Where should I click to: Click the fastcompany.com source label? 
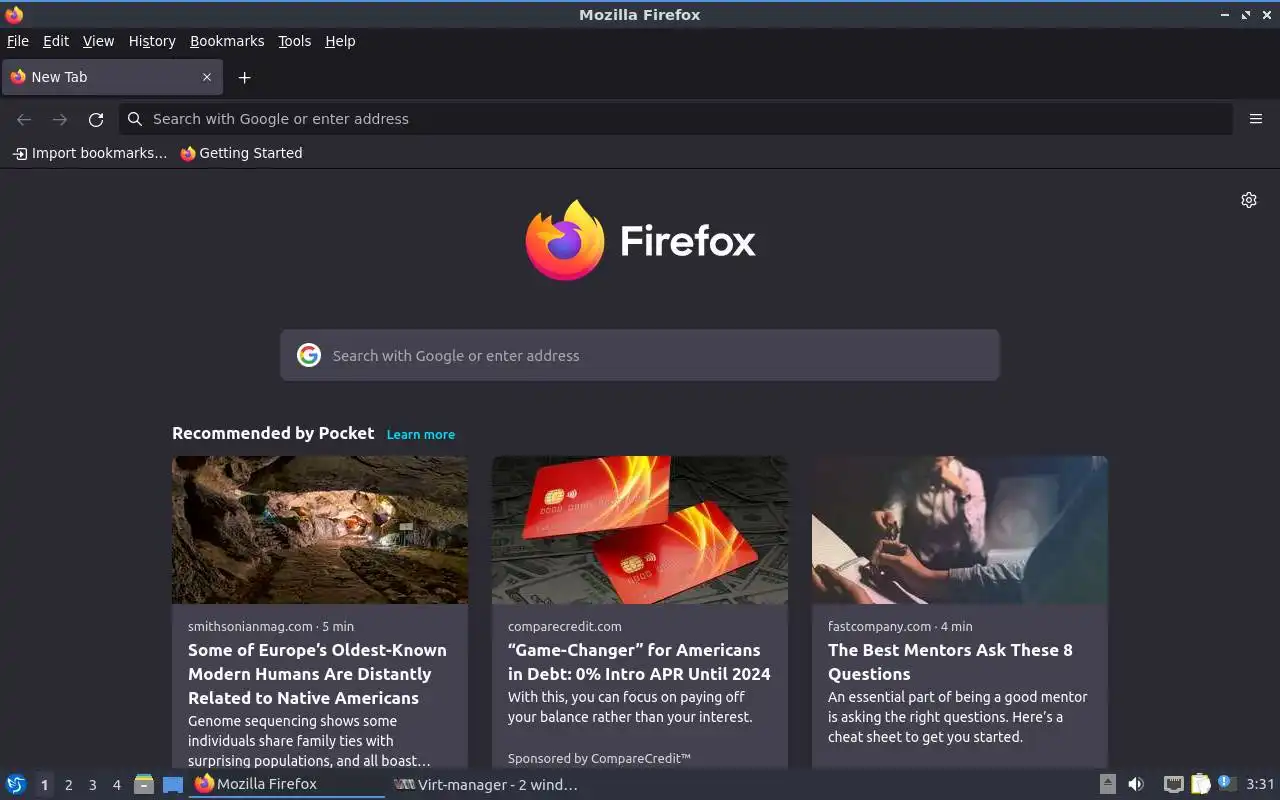click(879, 626)
